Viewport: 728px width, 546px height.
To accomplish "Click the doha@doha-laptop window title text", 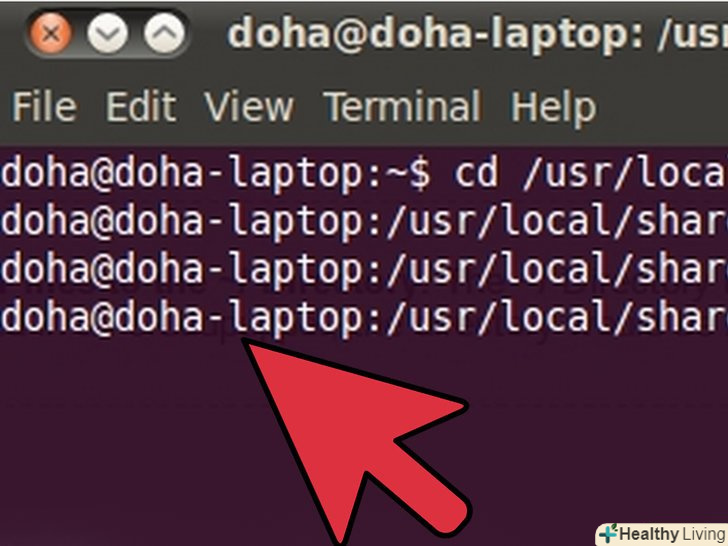I will [477, 34].
